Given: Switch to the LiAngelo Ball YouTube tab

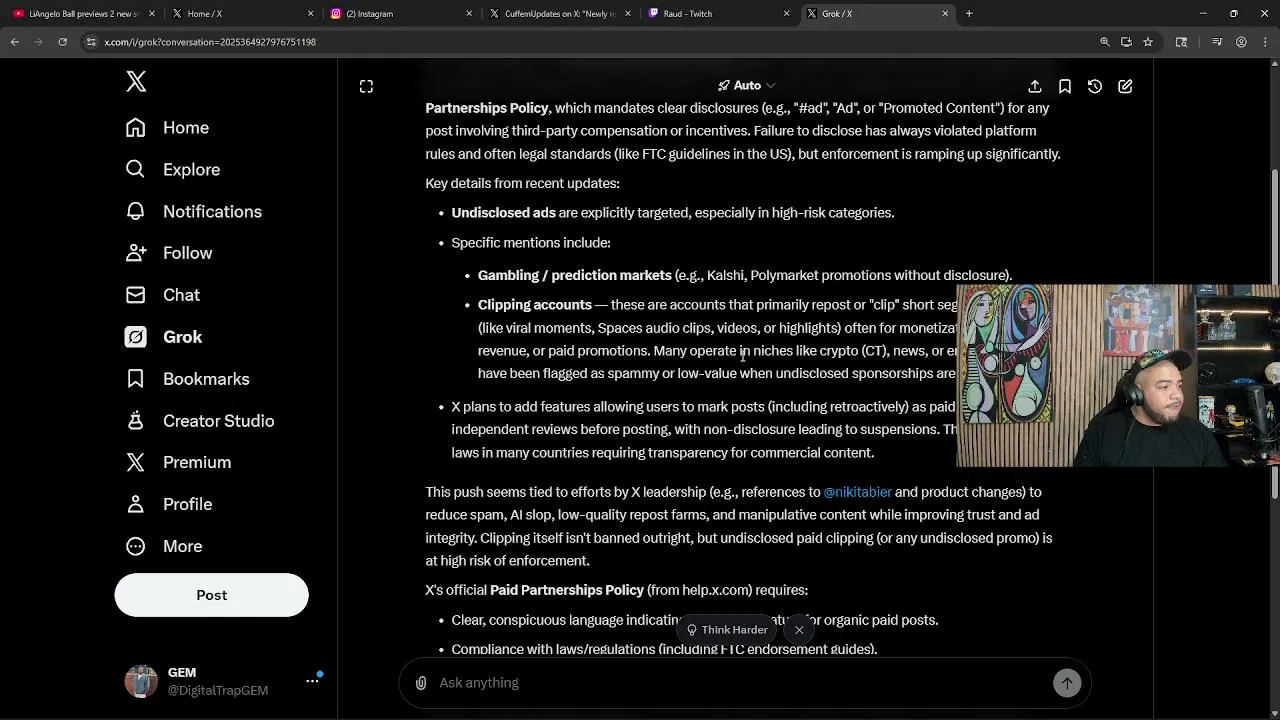Looking at the screenshot, I should (x=84, y=14).
